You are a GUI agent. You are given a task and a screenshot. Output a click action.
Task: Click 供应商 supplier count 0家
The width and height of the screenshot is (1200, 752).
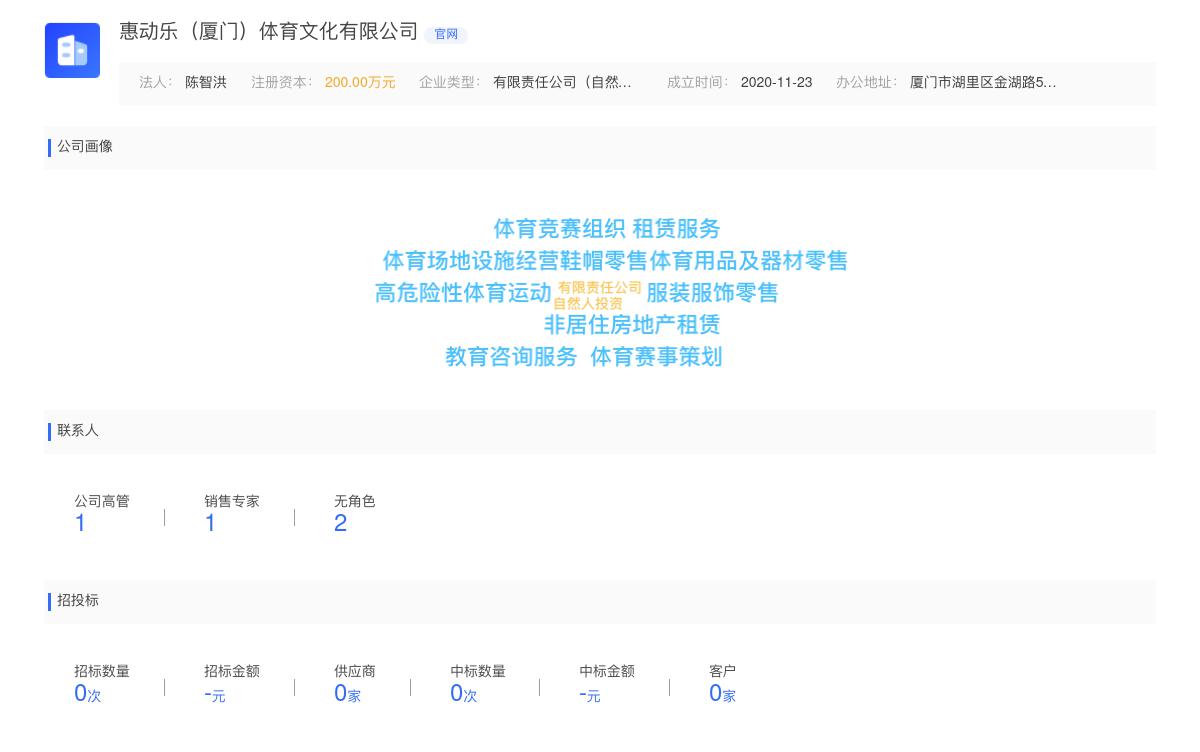click(346, 692)
